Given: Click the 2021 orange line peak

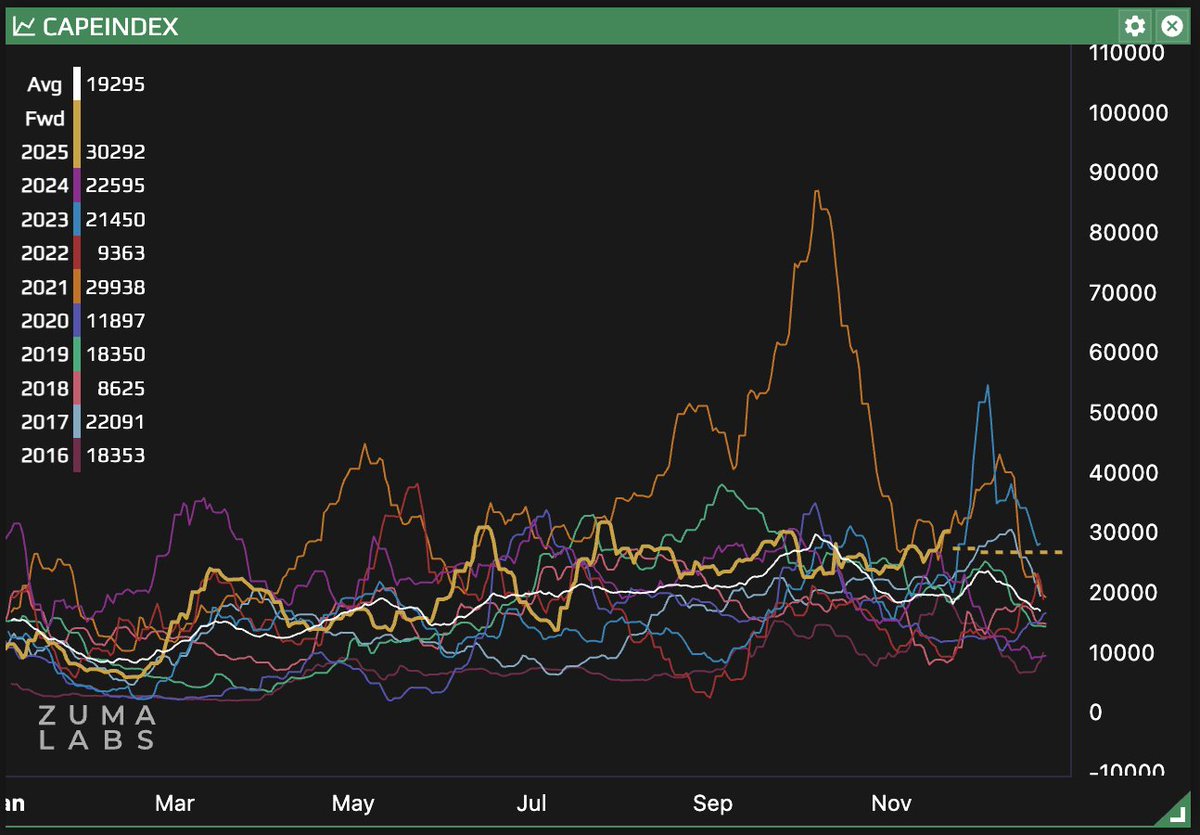Looking at the screenshot, I should [x=817, y=192].
